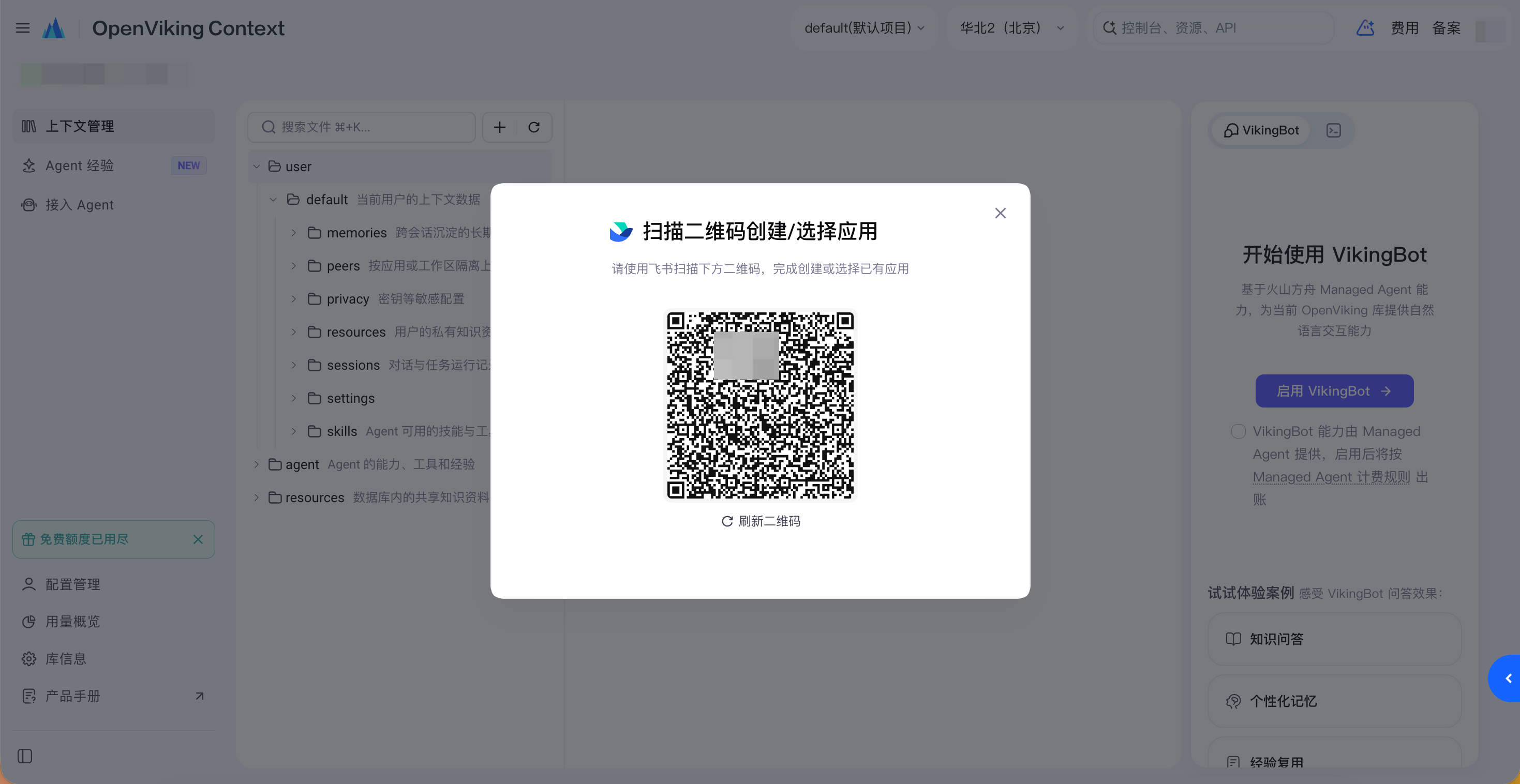Screen dimensions: 1520x784
Task: Expand the memories folder
Action: [x=293, y=232]
